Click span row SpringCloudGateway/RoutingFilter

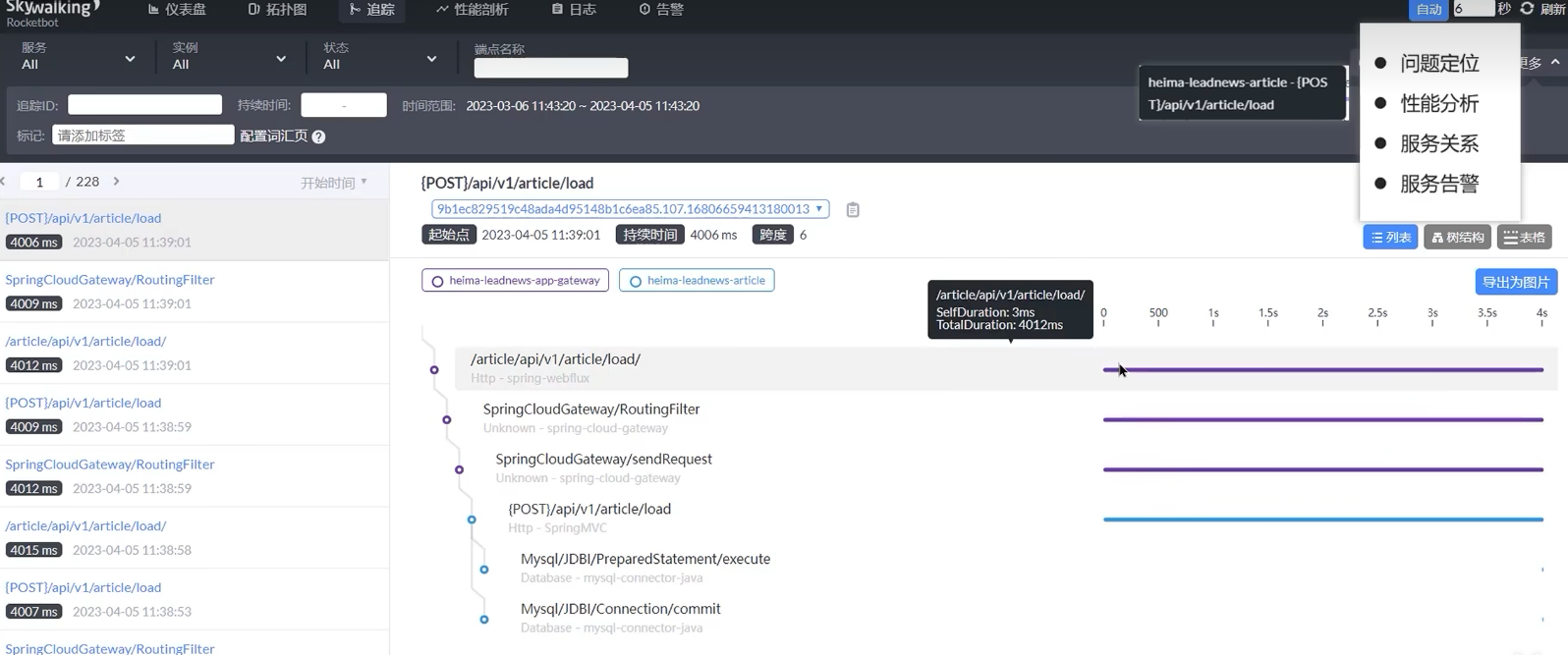pos(1012,418)
